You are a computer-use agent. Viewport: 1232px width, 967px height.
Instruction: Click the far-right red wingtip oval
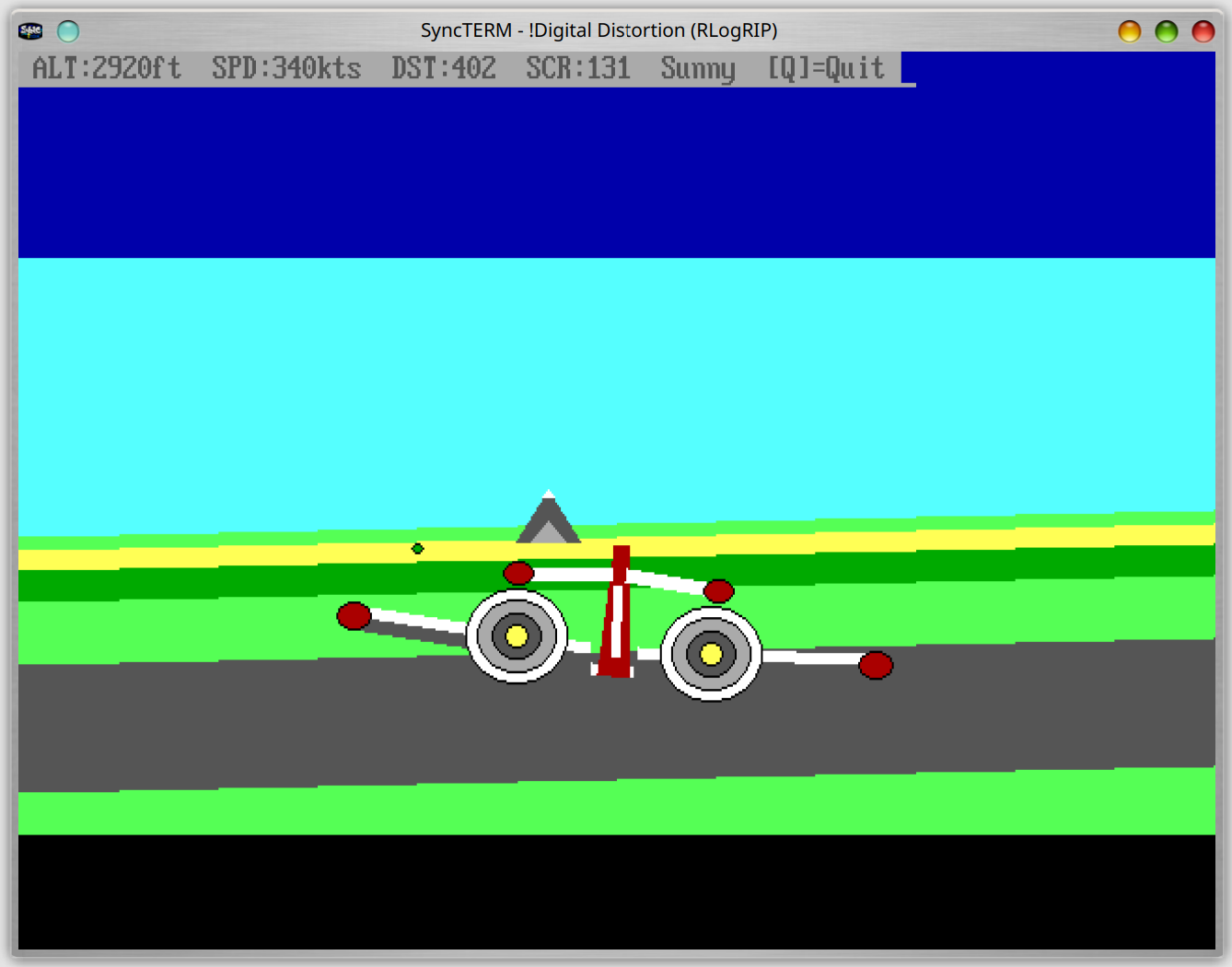tap(875, 665)
